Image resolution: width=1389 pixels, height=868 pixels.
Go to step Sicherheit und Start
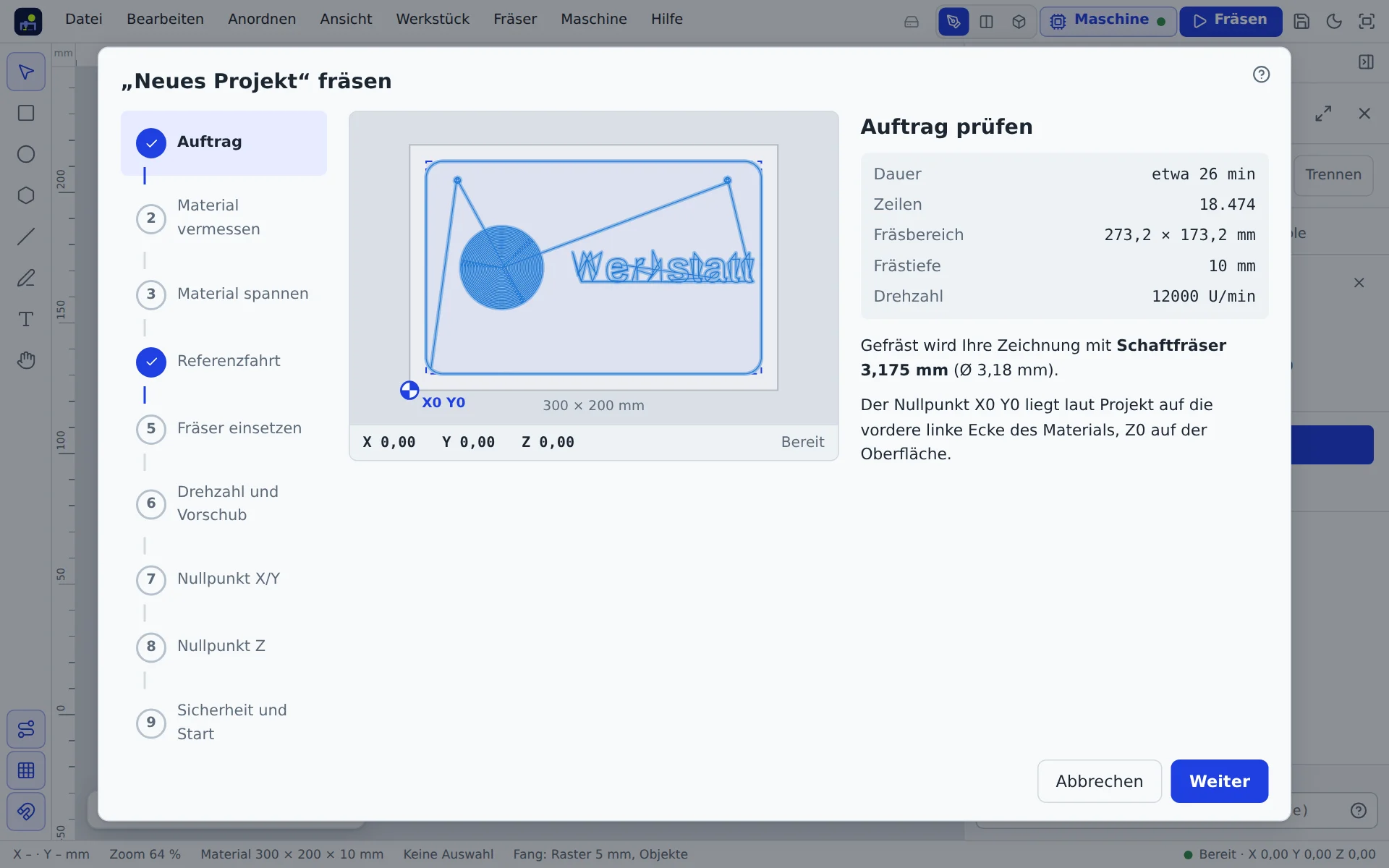point(224,722)
